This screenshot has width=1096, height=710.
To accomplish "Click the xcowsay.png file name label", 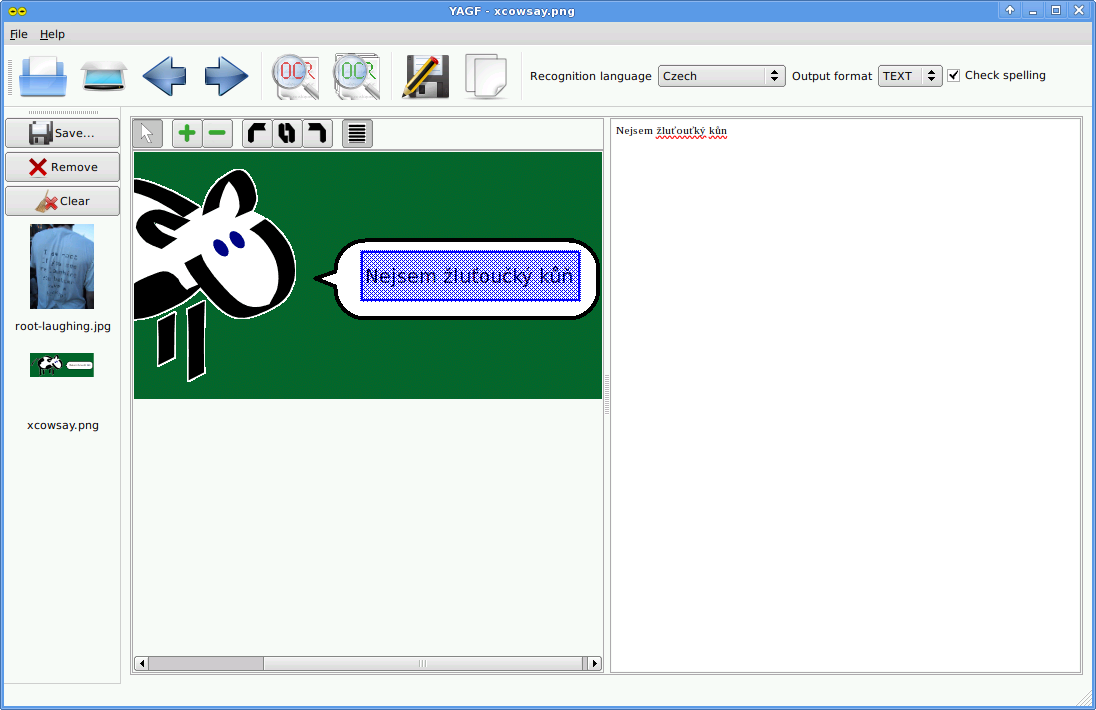I will click(63, 425).
